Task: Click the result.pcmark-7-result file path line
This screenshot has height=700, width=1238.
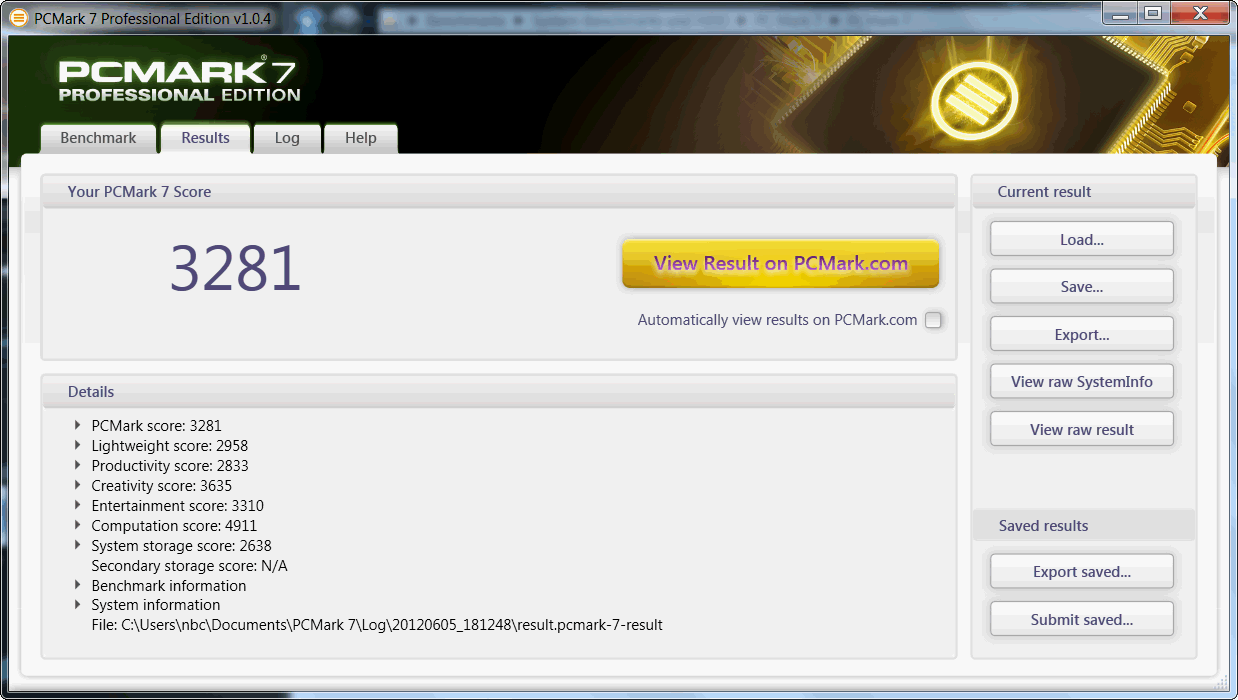Action: 377,625
